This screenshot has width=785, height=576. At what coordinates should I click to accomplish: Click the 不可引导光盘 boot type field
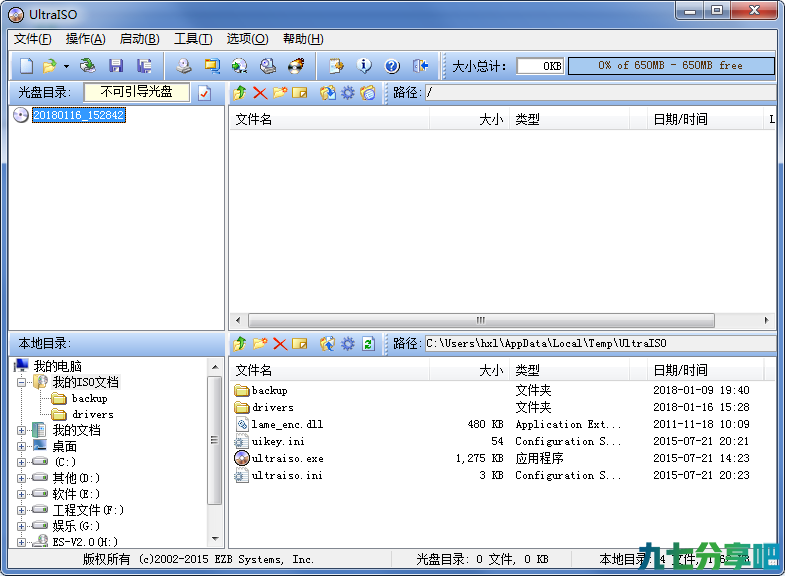click(x=137, y=92)
